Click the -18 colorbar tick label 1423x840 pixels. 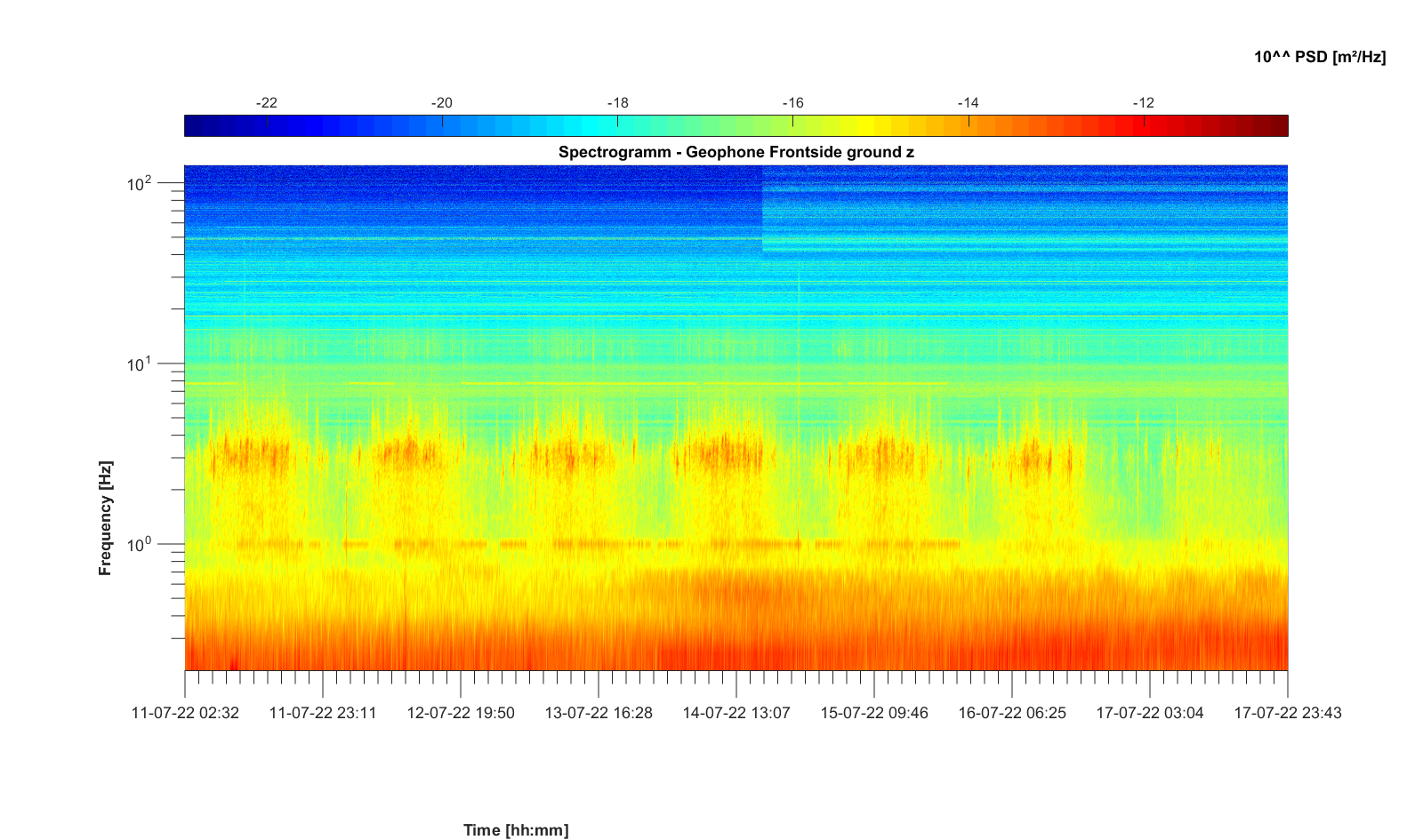(617, 103)
